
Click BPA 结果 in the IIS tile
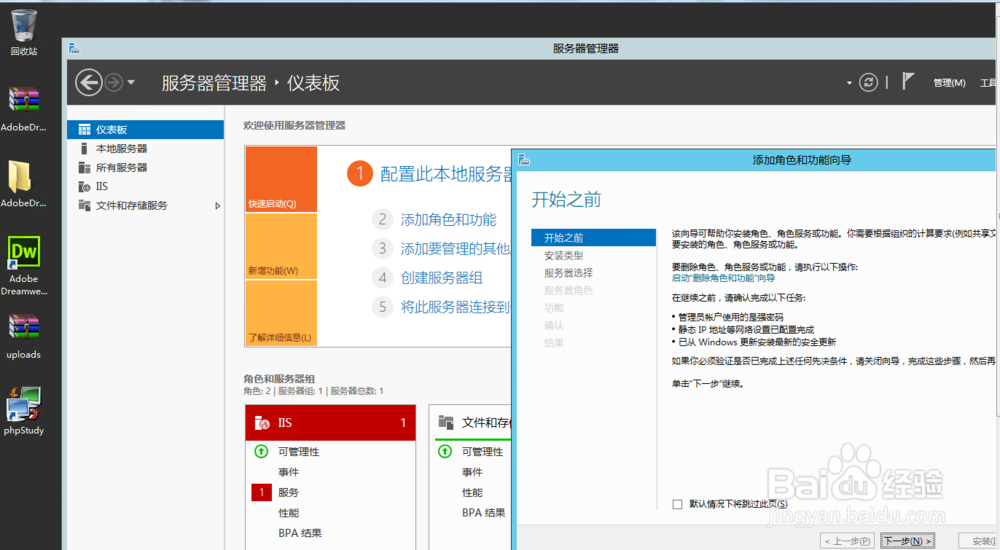[300, 533]
